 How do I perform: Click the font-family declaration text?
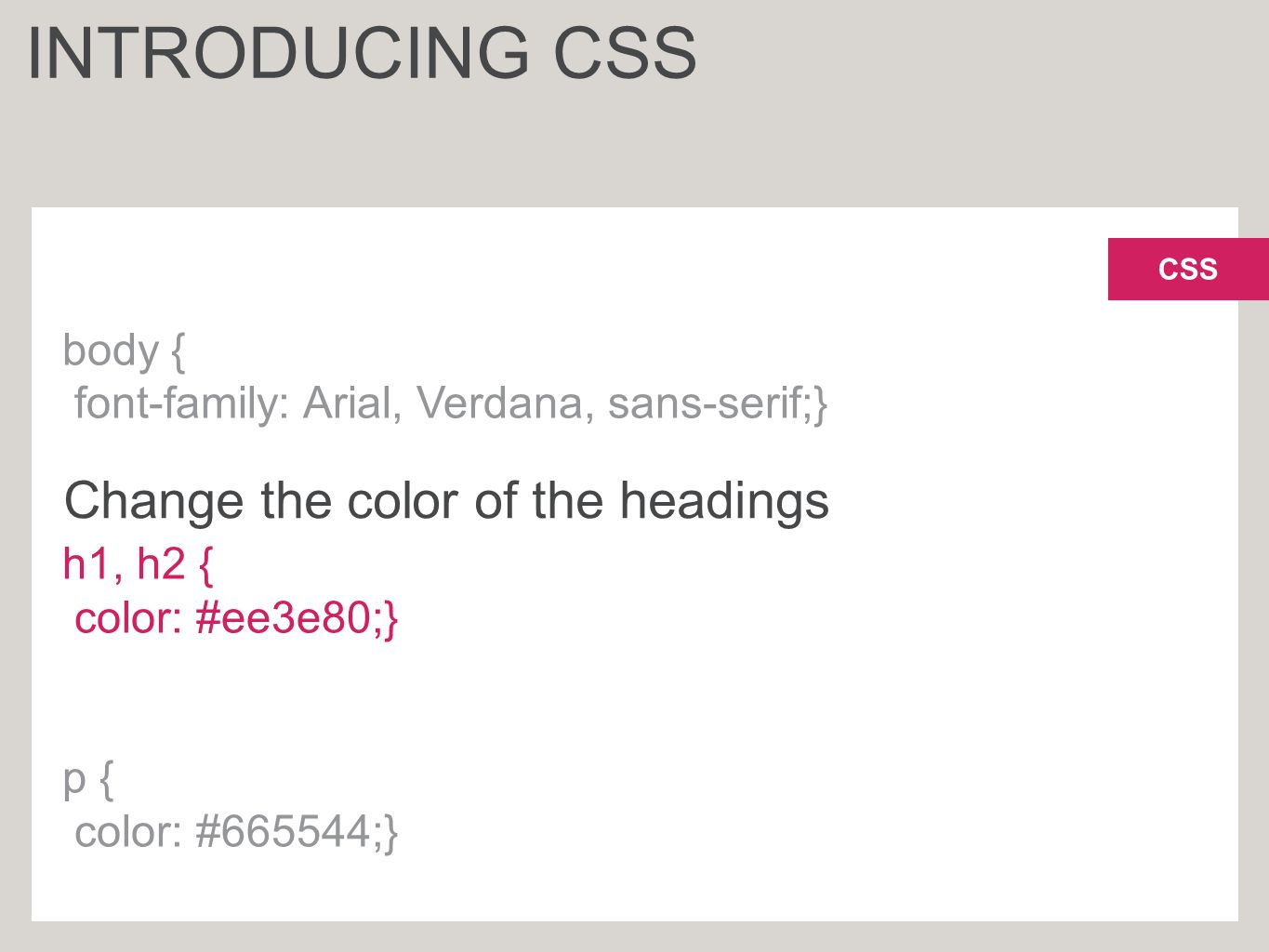451,403
